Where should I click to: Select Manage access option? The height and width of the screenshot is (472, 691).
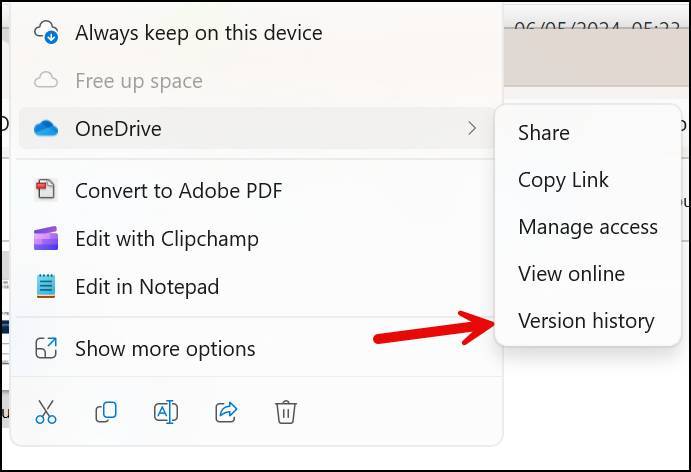588,227
